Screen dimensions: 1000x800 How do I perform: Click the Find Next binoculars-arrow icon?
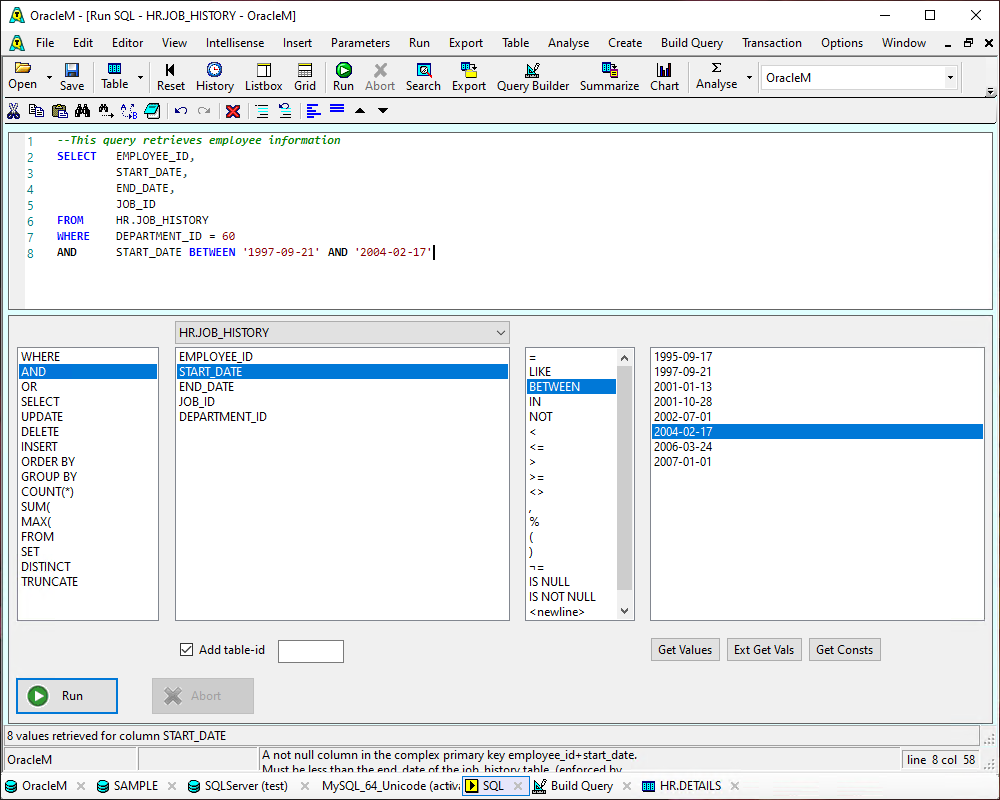tap(106, 111)
